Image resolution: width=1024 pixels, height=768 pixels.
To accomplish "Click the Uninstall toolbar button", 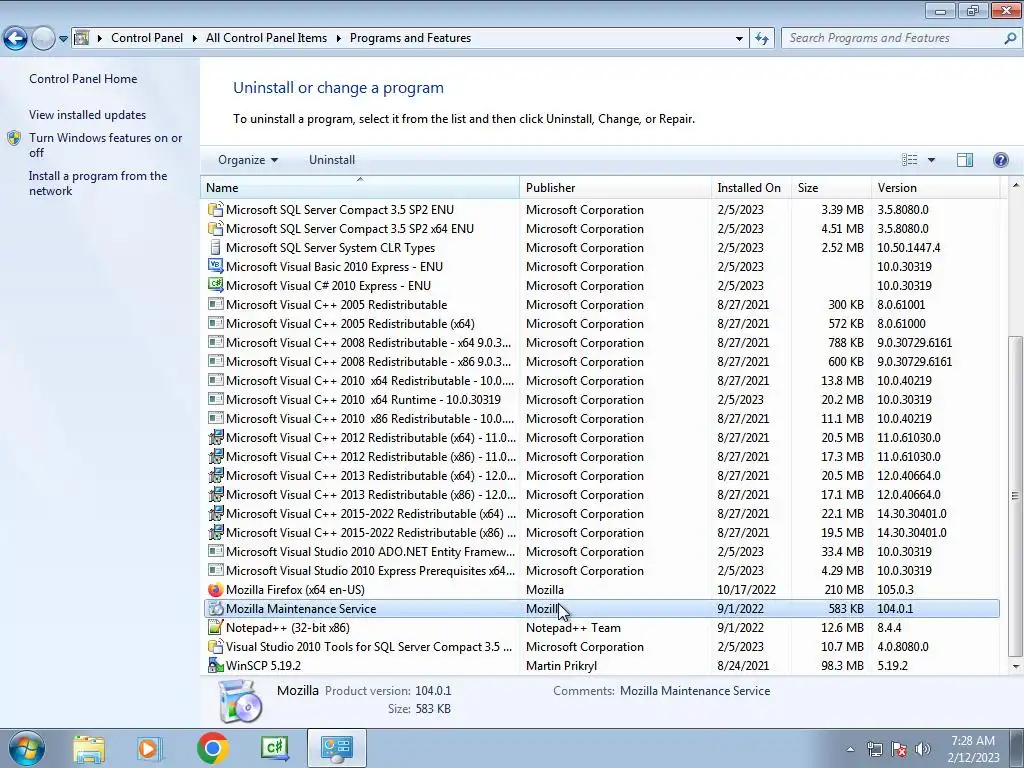I will (332, 160).
